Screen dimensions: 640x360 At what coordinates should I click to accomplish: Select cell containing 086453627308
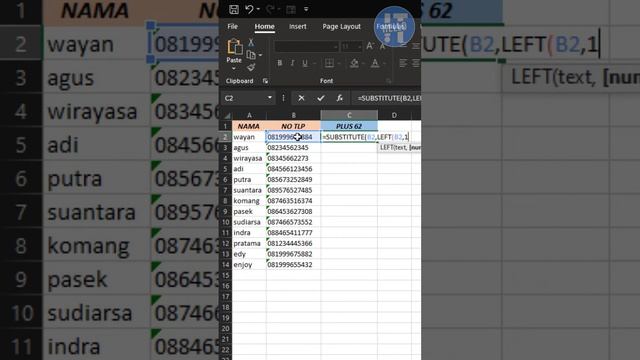click(x=293, y=211)
